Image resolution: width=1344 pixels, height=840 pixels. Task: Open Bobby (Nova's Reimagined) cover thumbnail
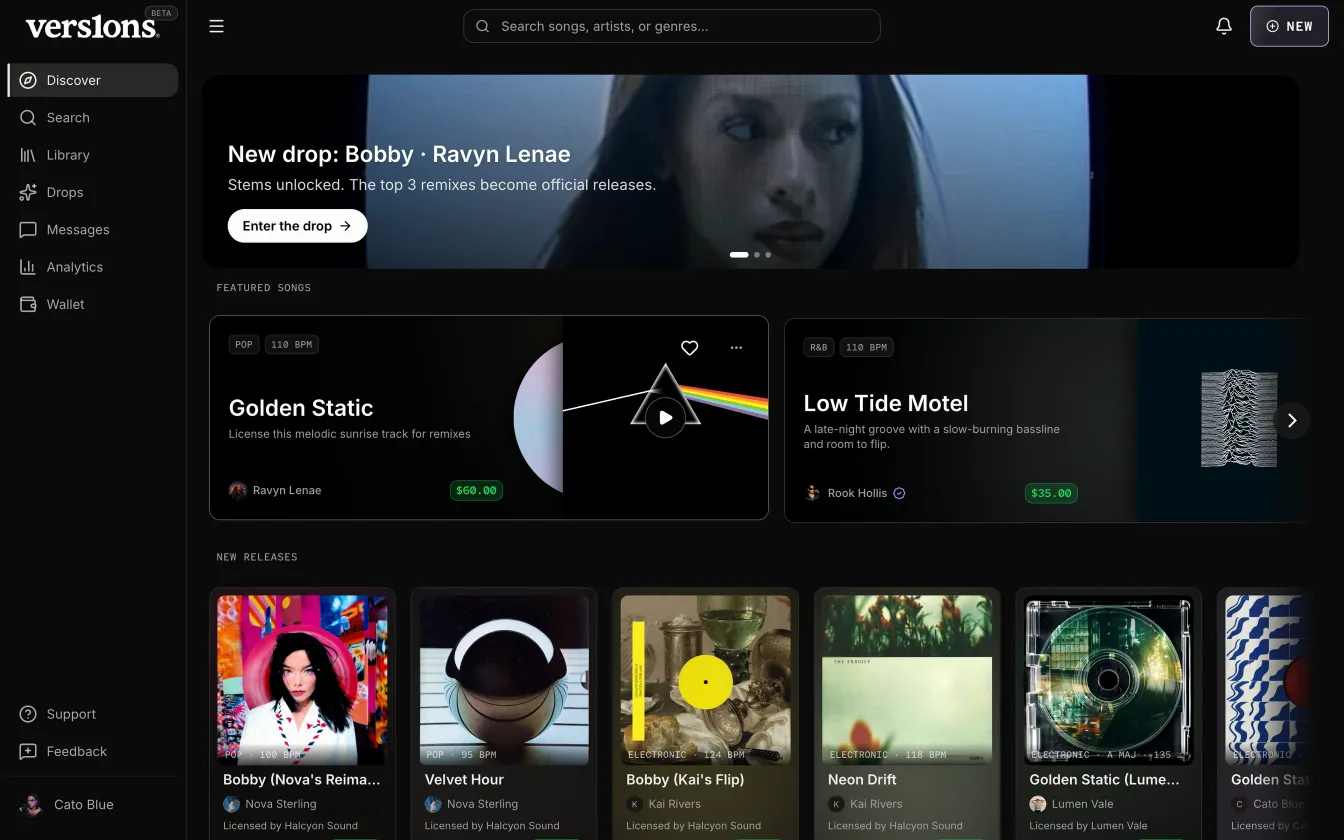(302, 680)
